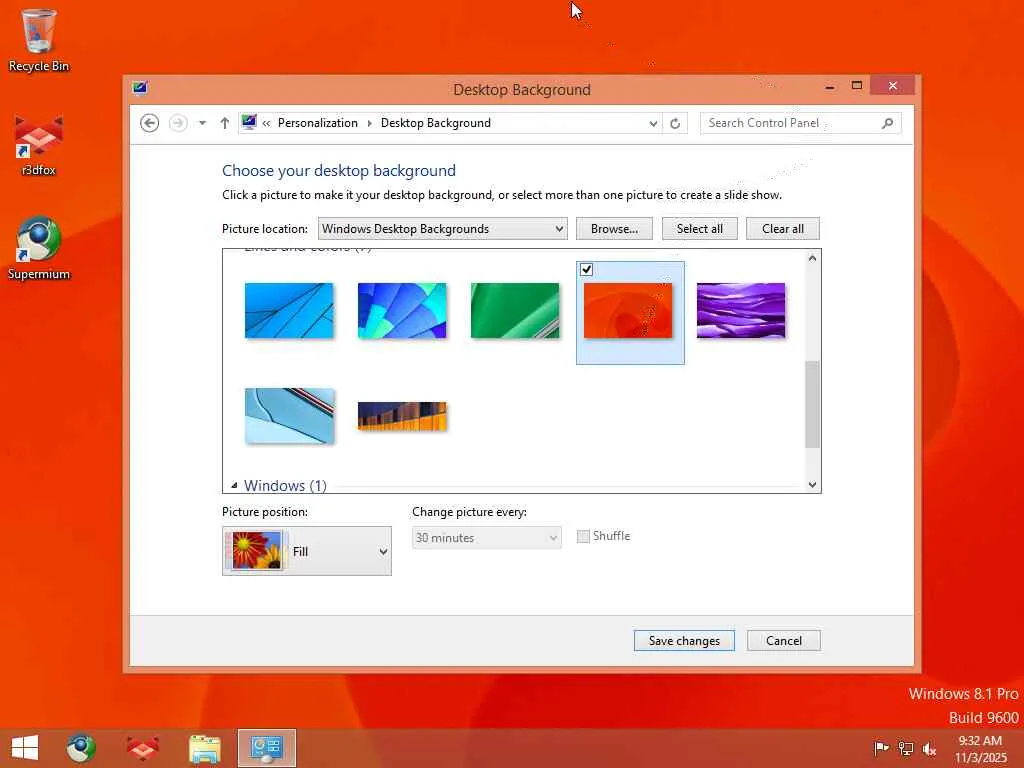This screenshot has width=1024, height=768.
Task: Select the orange-red wallpaper thumbnail
Action: 628,310
